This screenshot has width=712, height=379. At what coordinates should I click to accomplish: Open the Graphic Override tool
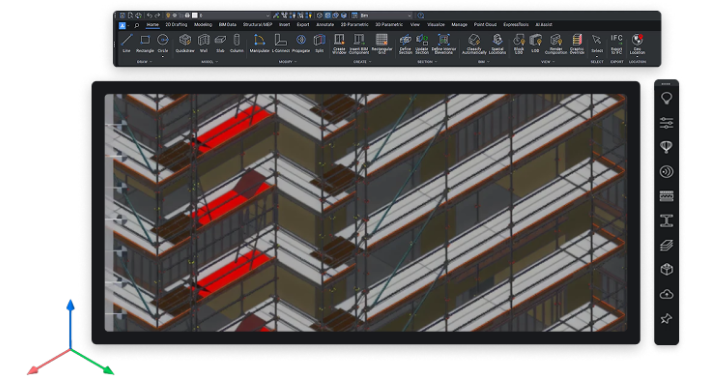point(577,44)
